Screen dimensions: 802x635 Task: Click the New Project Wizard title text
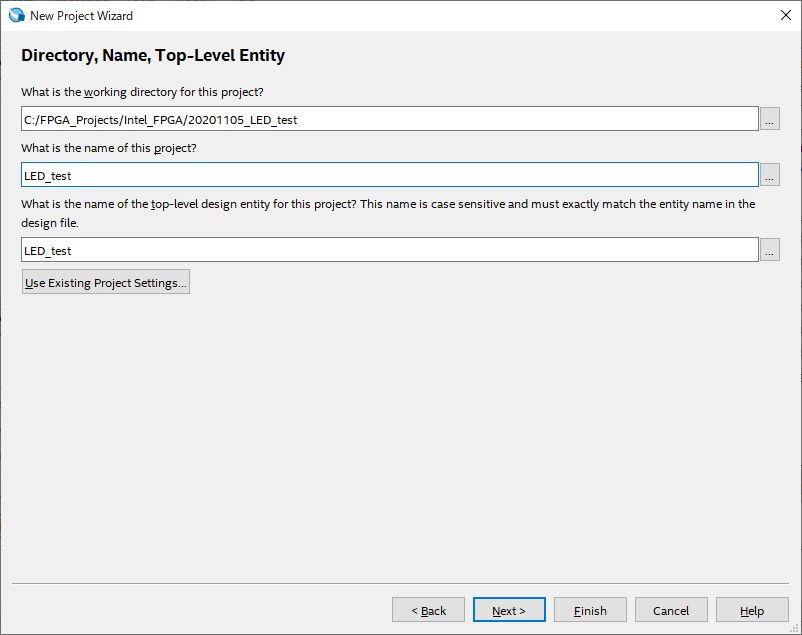click(81, 15)
